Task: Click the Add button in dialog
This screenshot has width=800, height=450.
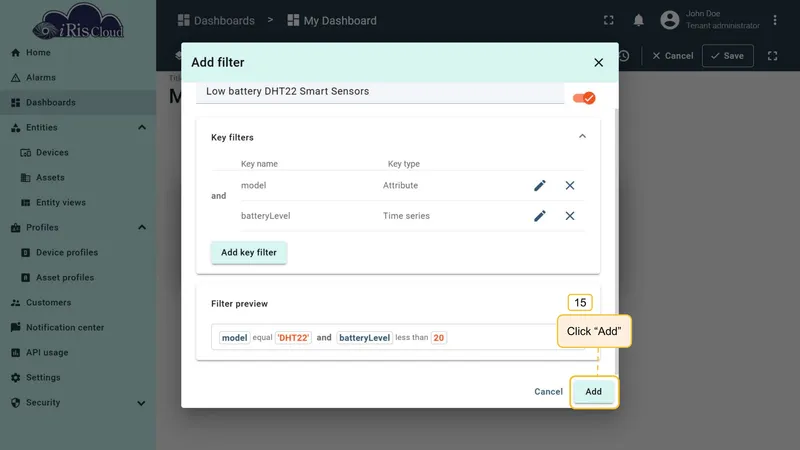Action: (593, 391)
